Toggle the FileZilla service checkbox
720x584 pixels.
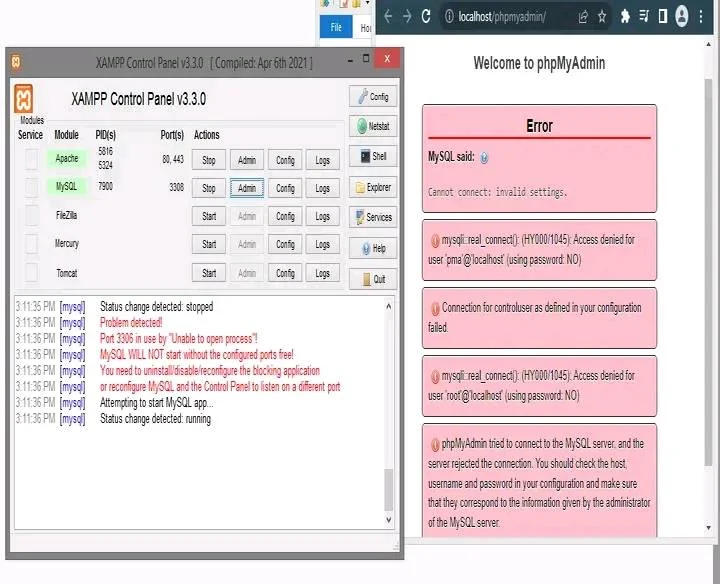click(31, 215)
